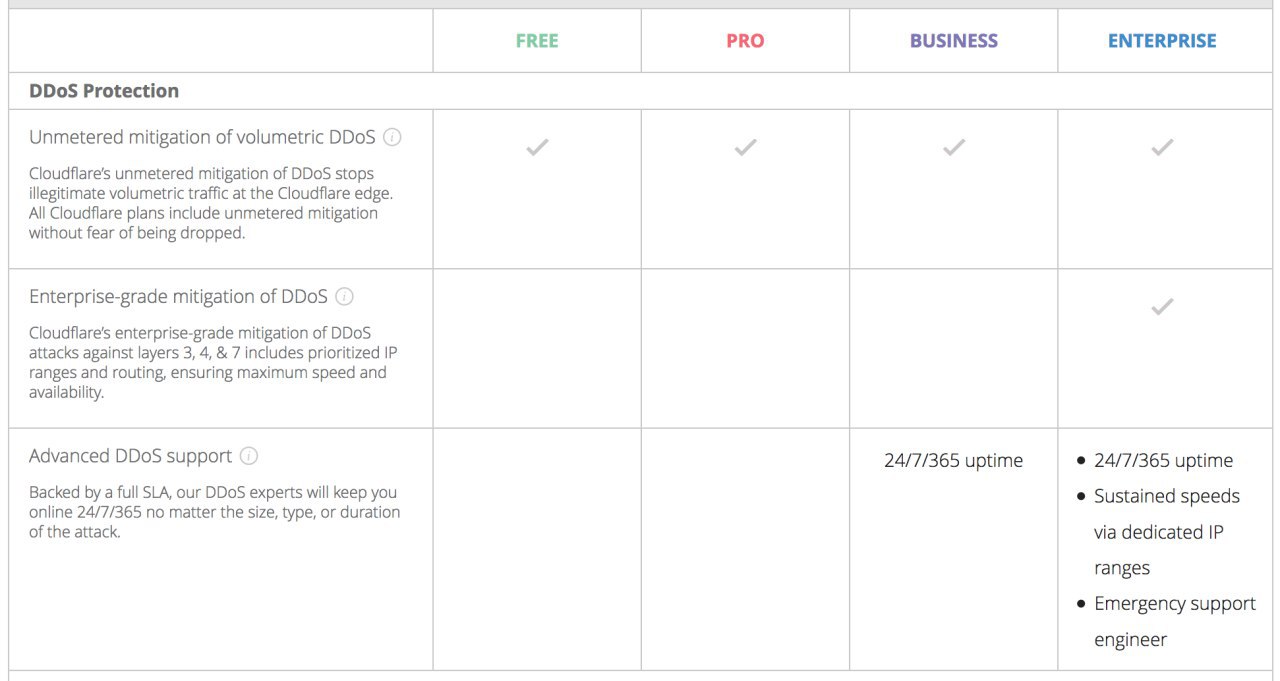Screen dimensions: 1280x681
Task: Click Enterprise checkmark for enterprise-grade mitigation row
Action: click(x=1162, y=307)
